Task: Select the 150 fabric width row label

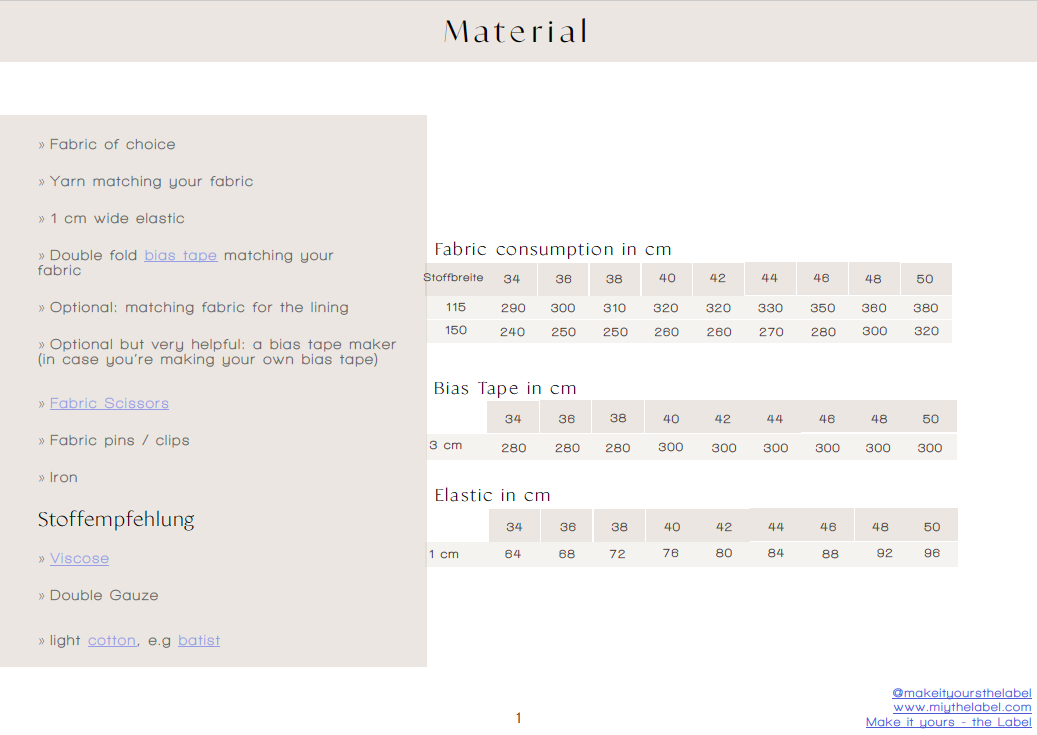Action: coord(456,331)
